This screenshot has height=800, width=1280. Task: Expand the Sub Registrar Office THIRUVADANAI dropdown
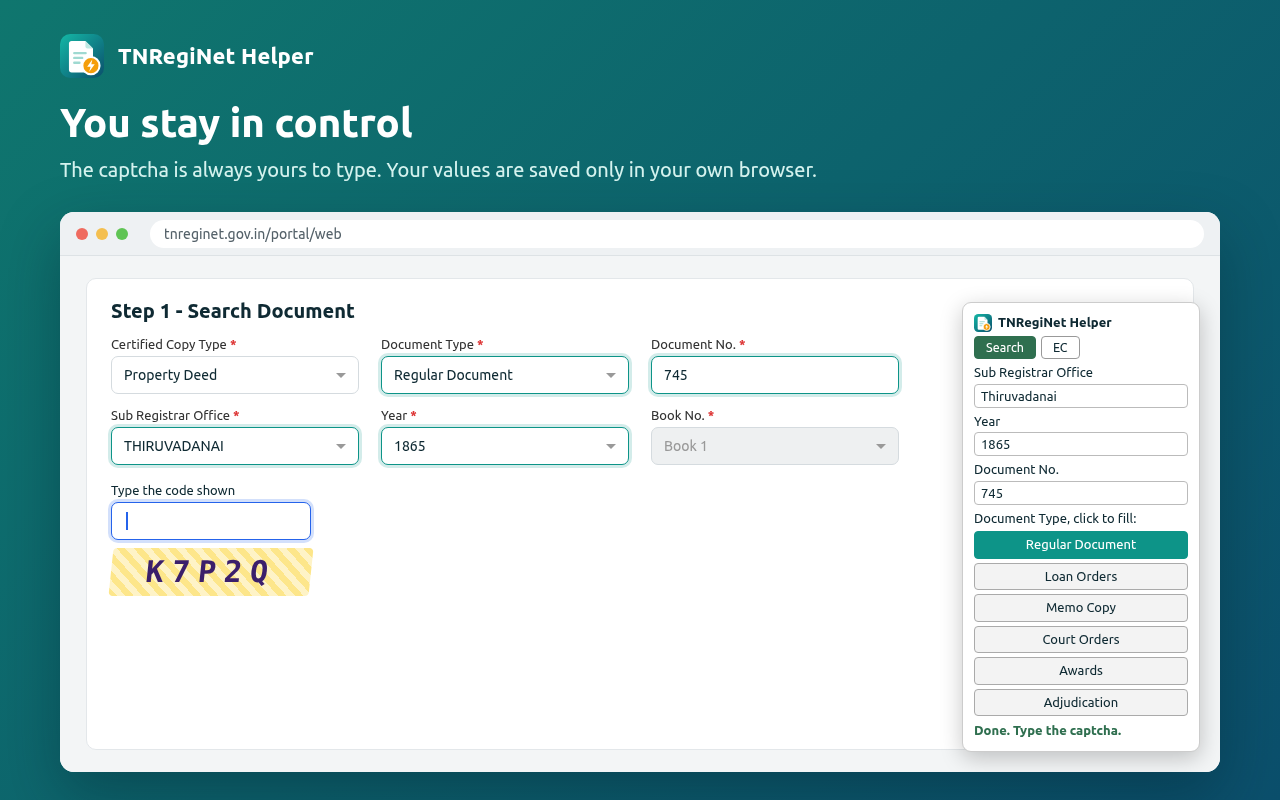pyautogui.click(x=235, y=446)
